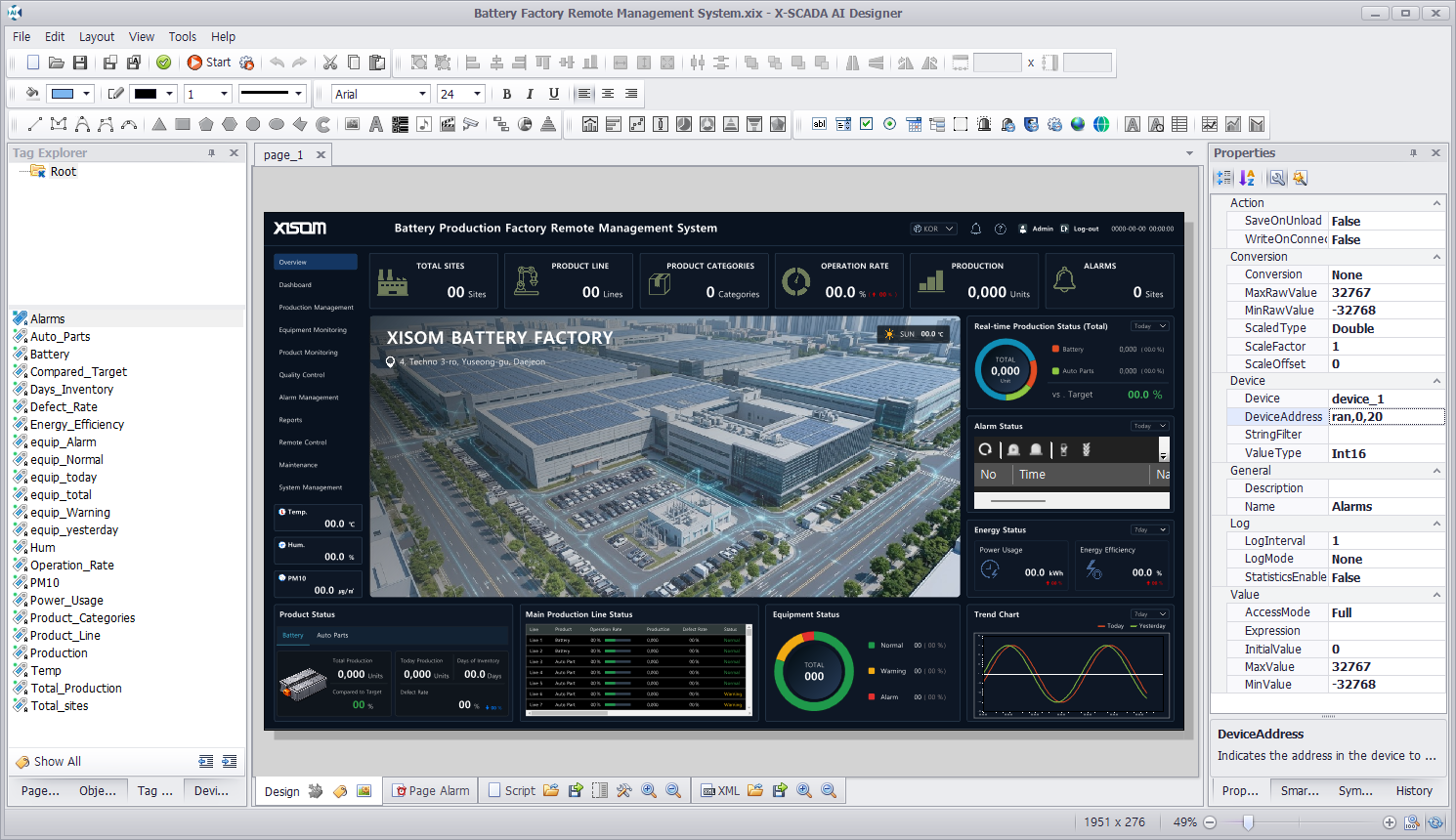Toggle bold text formatting

pyautogui.click(x=506, y=94)
